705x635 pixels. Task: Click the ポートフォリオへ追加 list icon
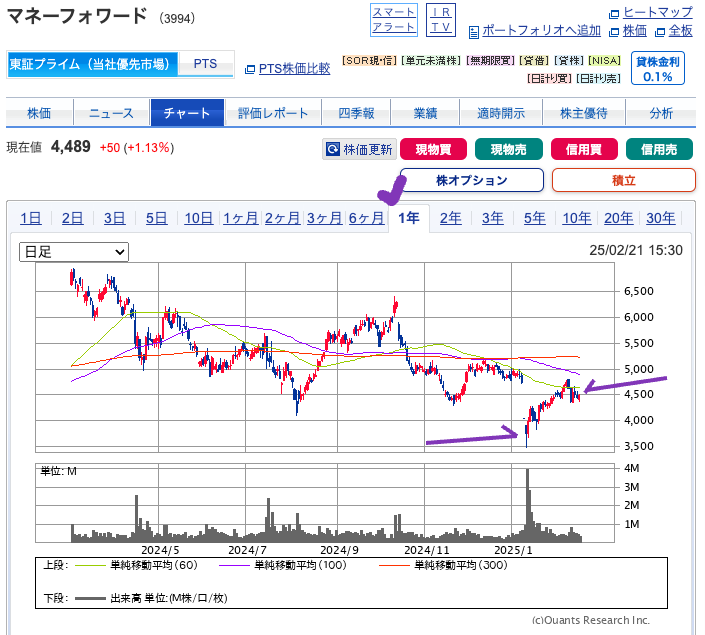pyautogui.click(x=473, y=32)
